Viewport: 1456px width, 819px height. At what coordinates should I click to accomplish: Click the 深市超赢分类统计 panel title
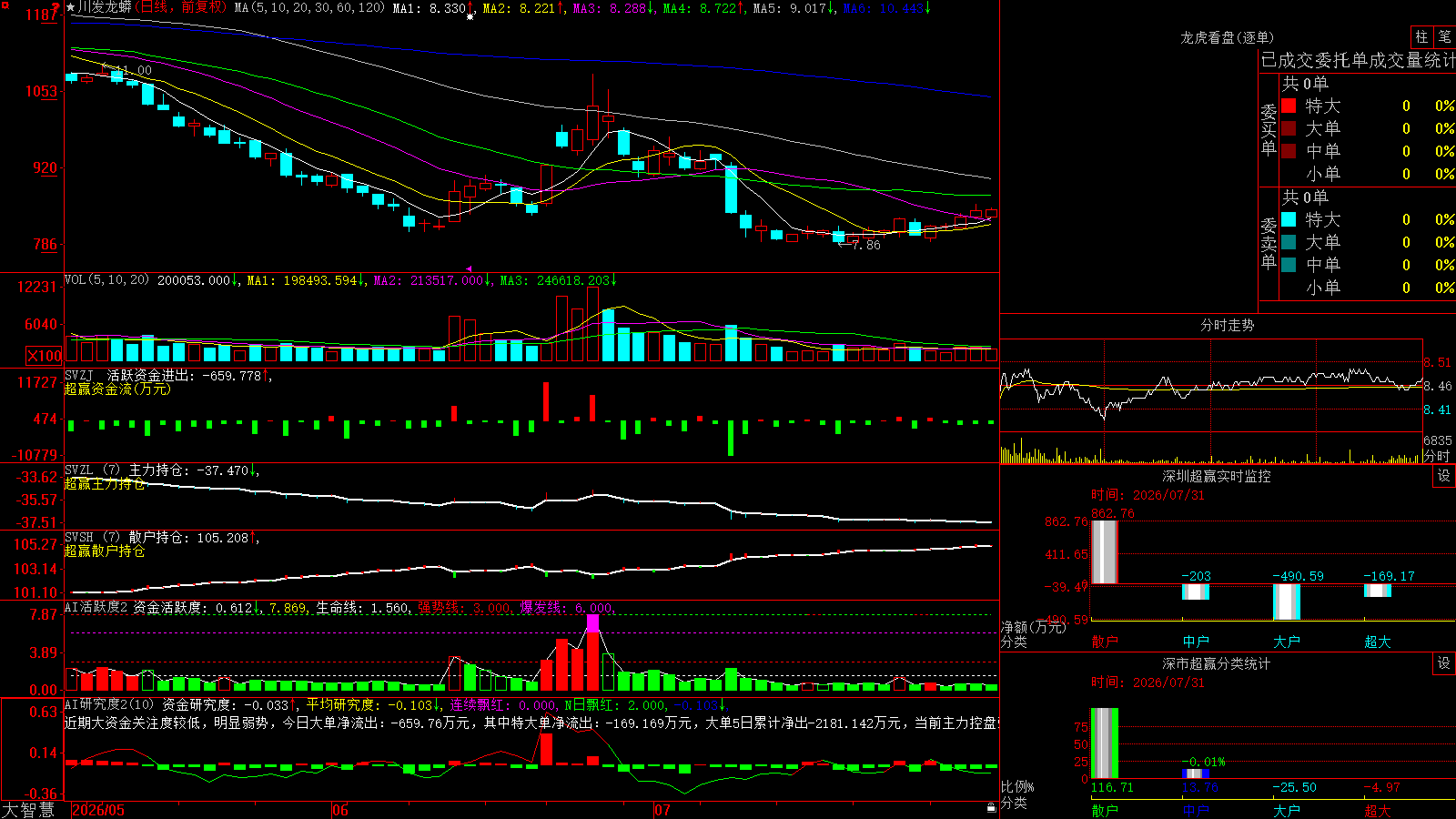click(1216, 663)
